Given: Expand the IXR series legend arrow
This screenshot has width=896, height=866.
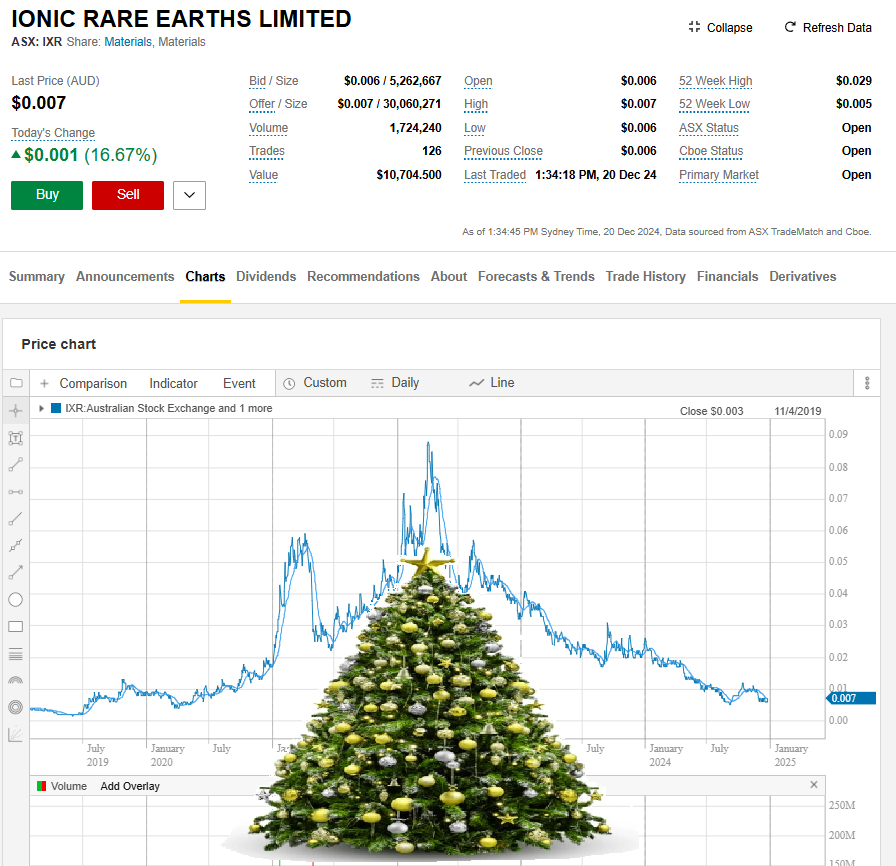Looking at the screenshot, I should [x=41, y=408].
